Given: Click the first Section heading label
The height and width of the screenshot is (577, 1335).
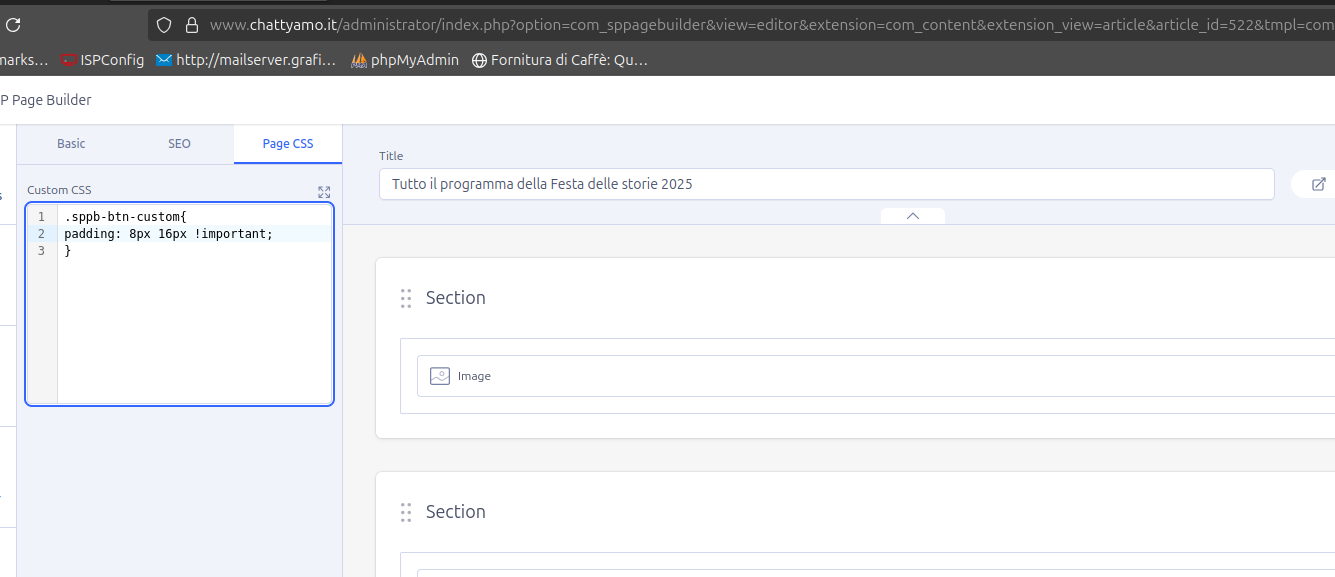Looking at the screenshot, I should [455, 298].
